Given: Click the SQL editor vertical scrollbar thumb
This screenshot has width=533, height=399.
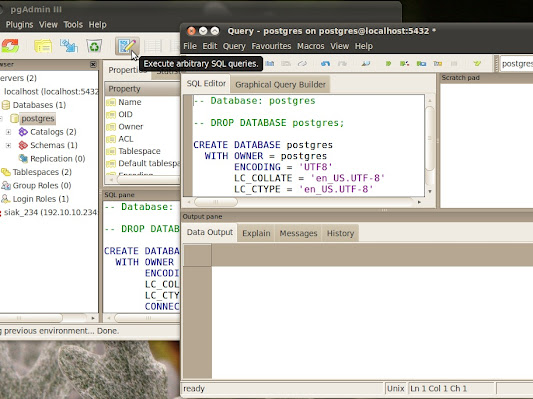Looking at the screenshot, I should click(x=430, y=138).
